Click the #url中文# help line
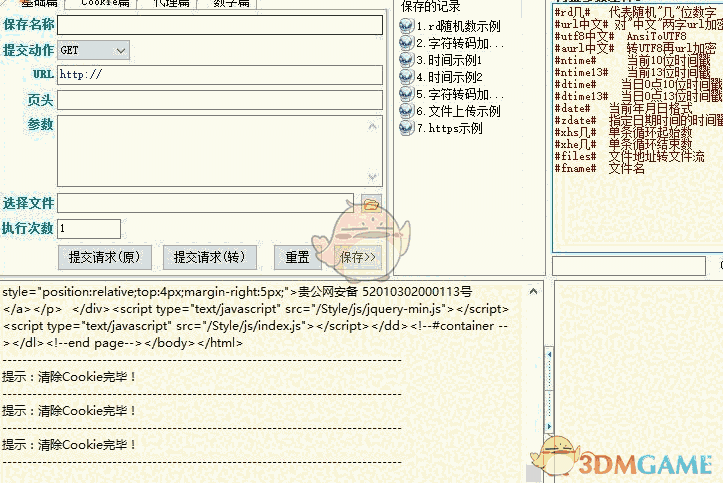Image resolution: width=723 pixels, height=483 pixels. tap(638, 24)
